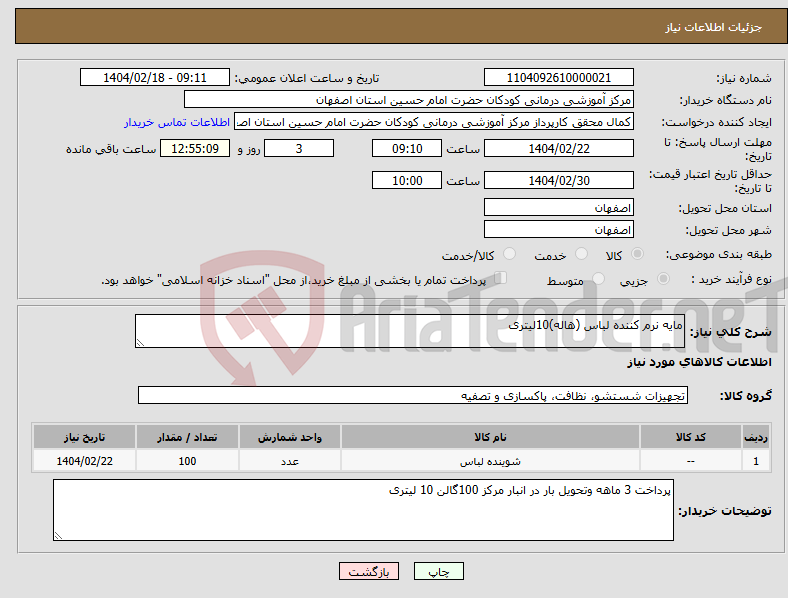Click the remaining days field showing 3
788x598 pixels.
click(299, 148)
